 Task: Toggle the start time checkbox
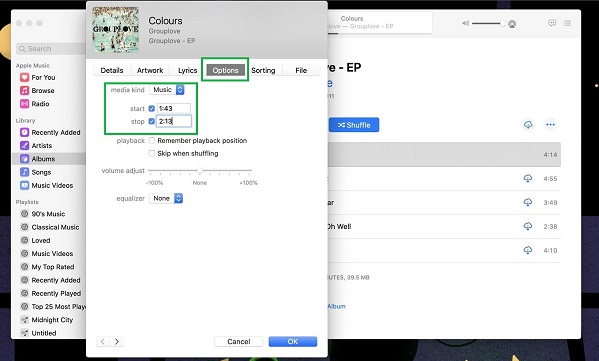click(x=152, y=108)
